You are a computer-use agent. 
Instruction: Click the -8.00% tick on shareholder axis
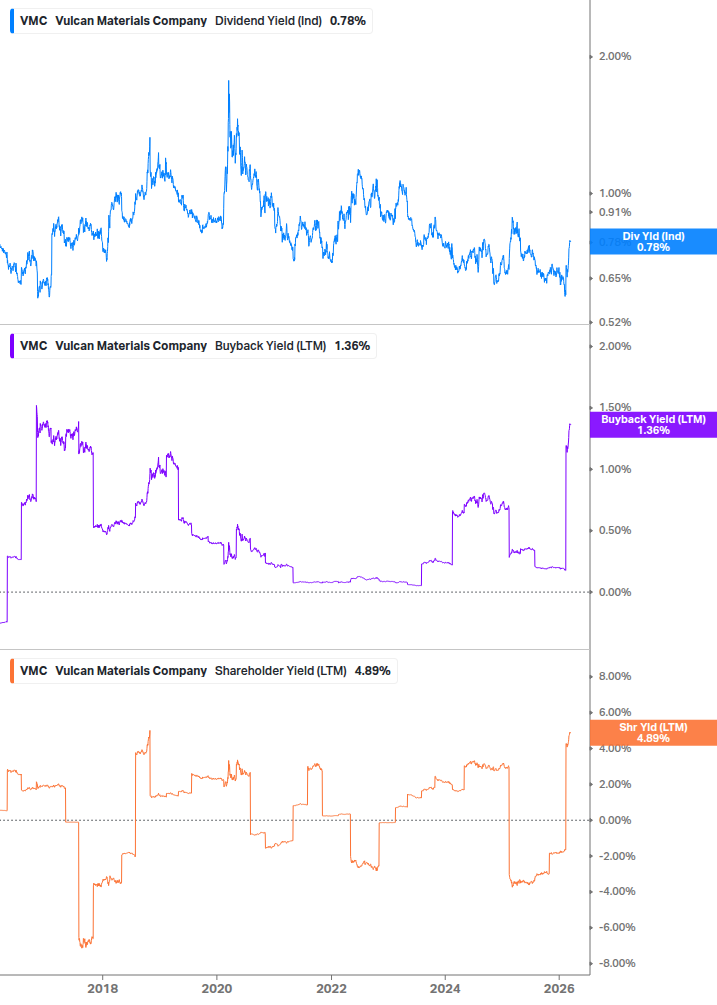tap(617, 963)
